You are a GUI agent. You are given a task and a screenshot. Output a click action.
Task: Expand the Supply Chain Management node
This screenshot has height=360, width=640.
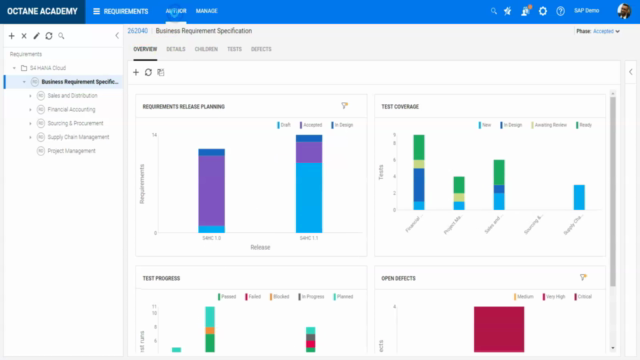click(x=30, y=137)
